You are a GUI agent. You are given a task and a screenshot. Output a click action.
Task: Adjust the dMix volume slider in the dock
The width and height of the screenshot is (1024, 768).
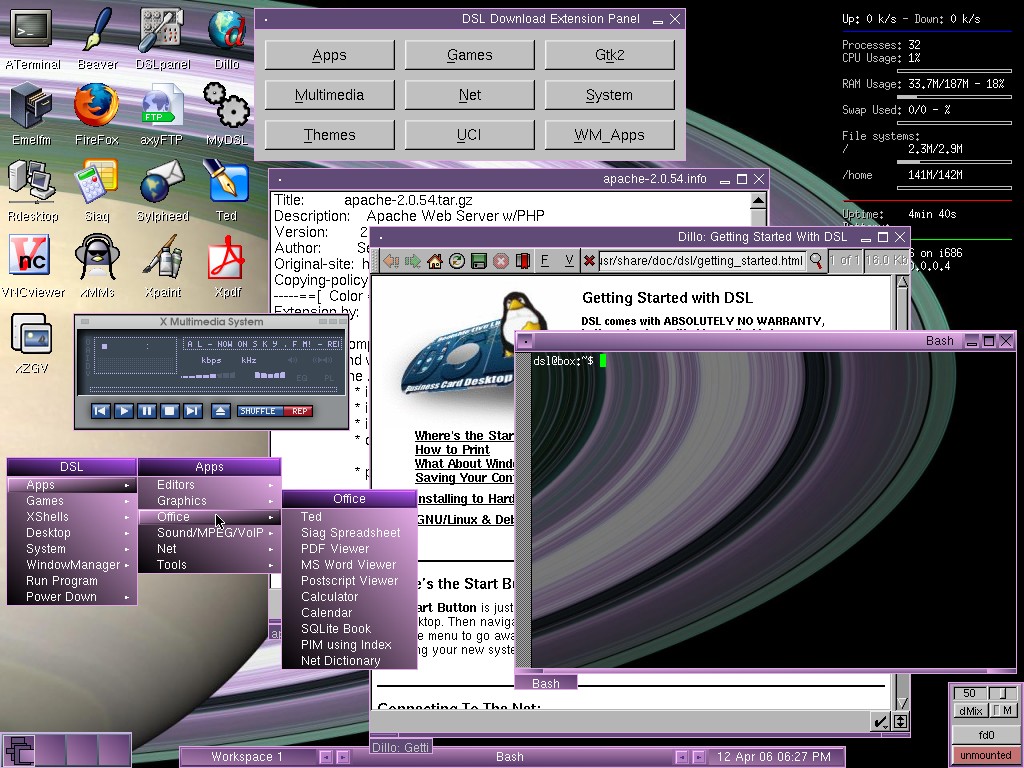(1002, 693)
